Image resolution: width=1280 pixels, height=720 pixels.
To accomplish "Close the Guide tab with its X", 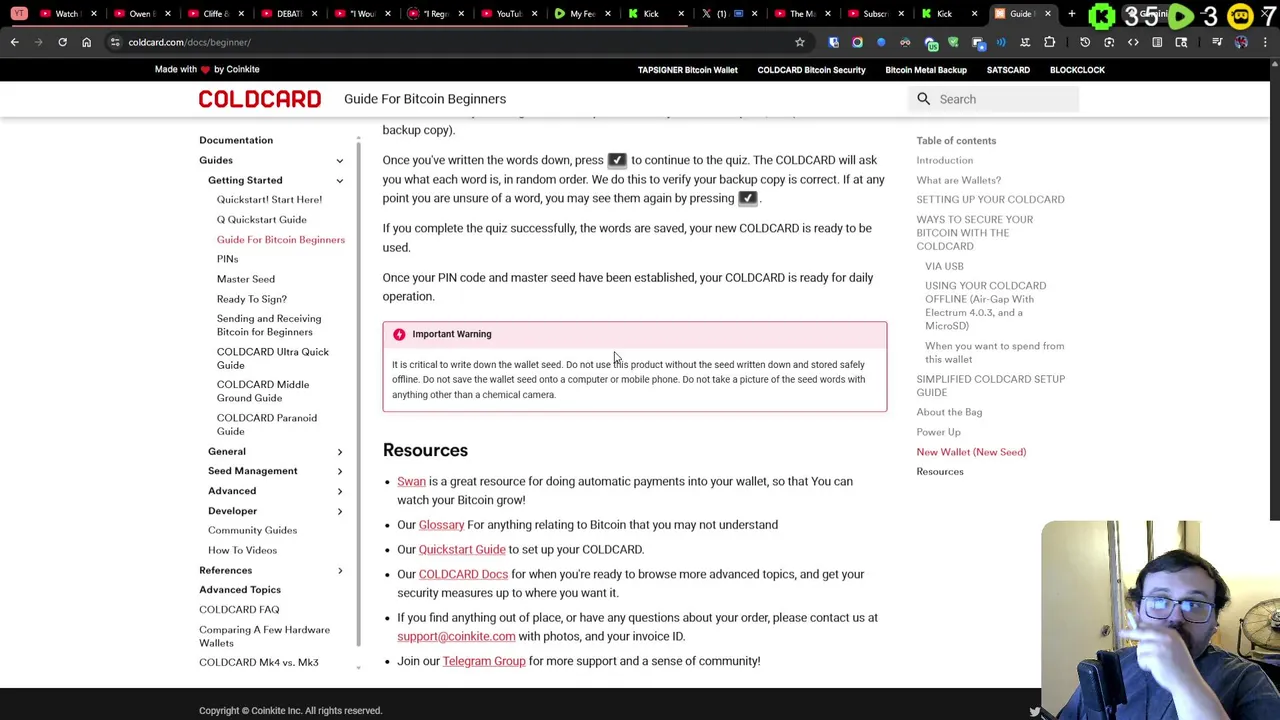I will tap(1047, 14).
